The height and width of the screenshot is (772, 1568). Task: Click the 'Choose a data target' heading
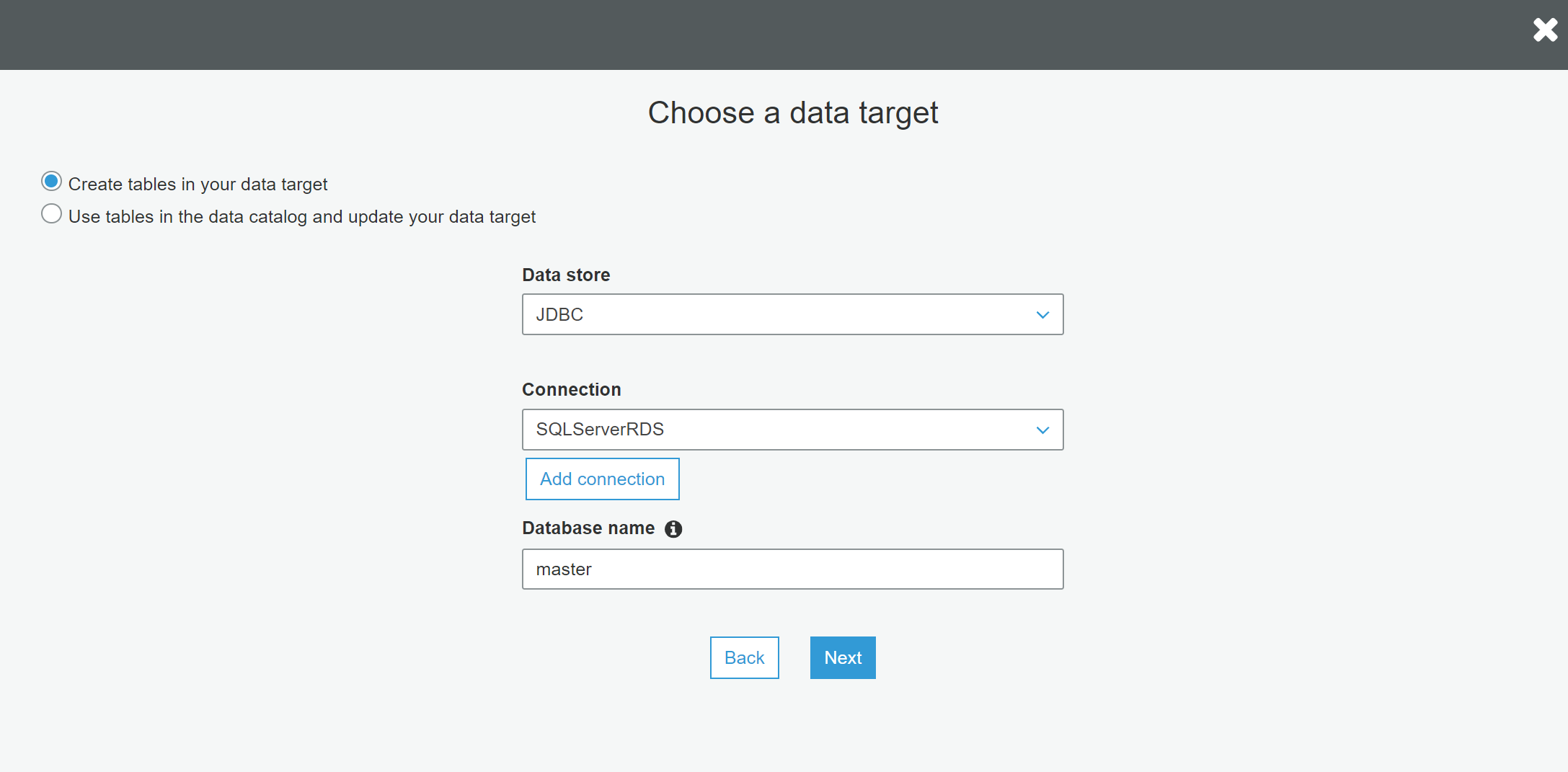click(792, 113)
